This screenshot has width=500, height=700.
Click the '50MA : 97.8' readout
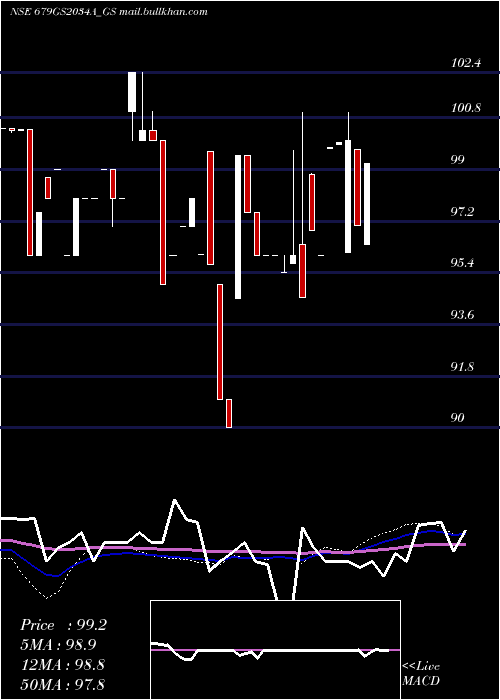point(63,684)
